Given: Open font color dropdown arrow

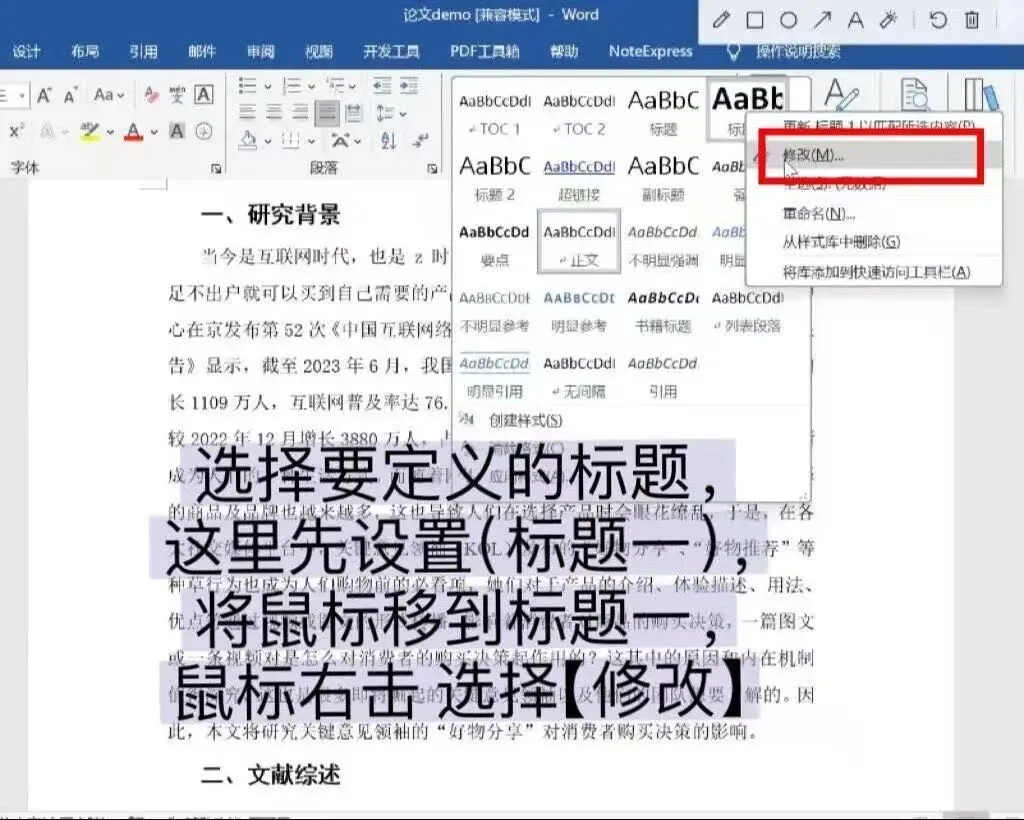Looking at the screenshot, I should 154,133.
